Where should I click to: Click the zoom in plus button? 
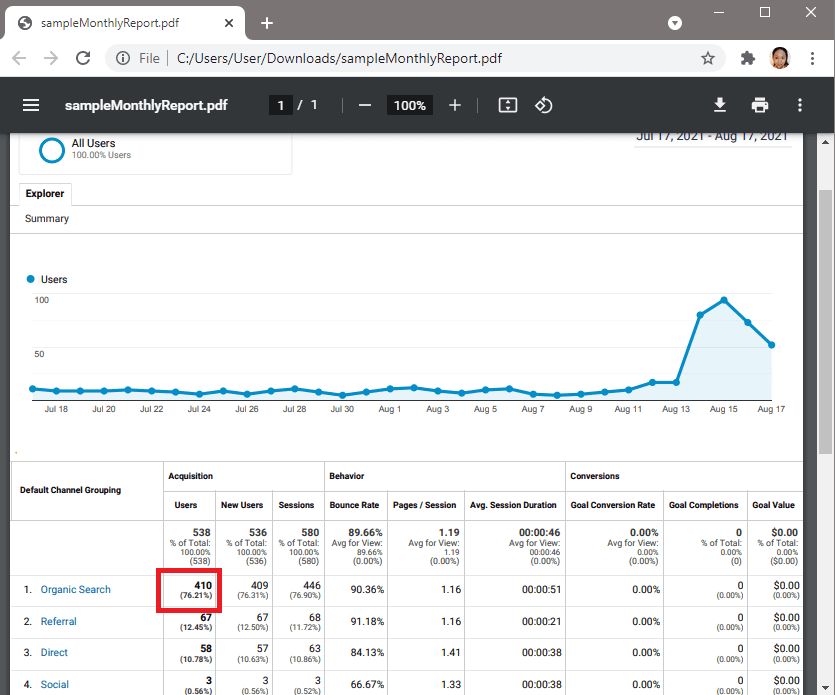point(455,105)
